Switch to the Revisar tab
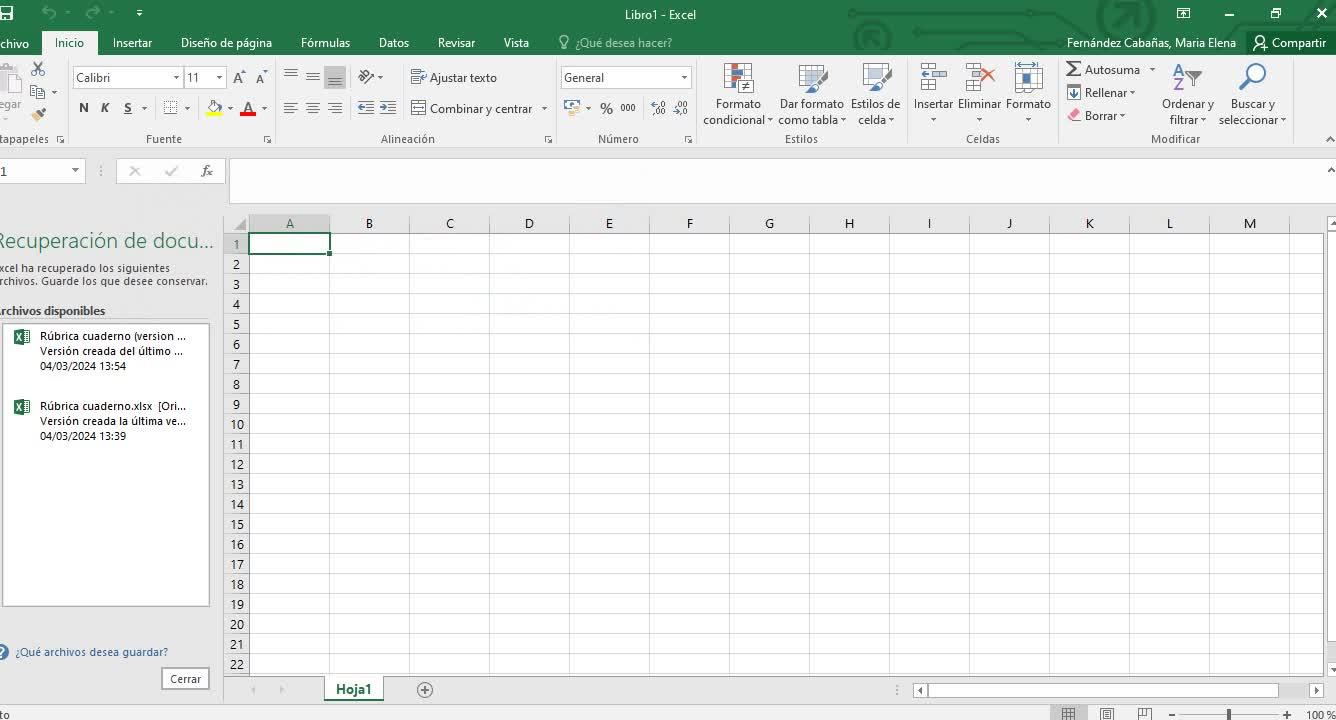This screenshot has height=720, width=1336. (x=456, y=43)
